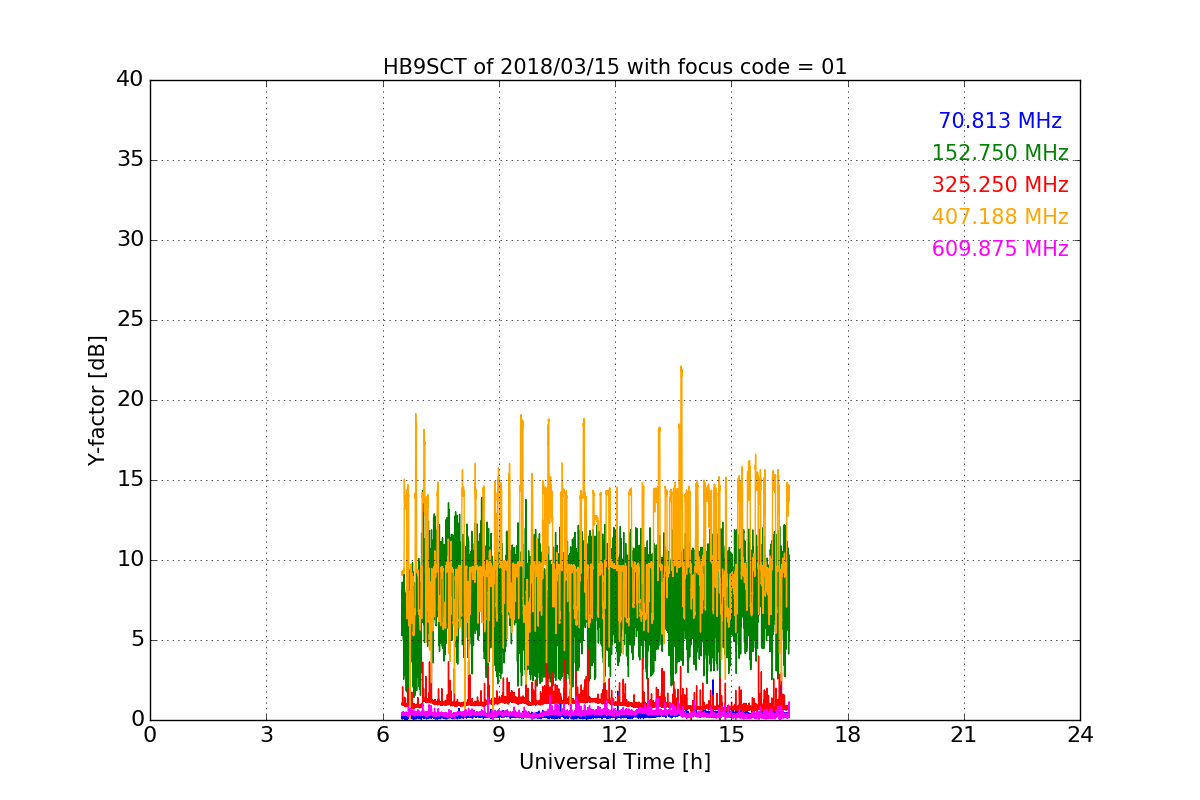This screenshot has height=800, width=1200.
Task: Click the 'Y-factor [dB]' axis label
Action: pyautogui.click(x=97, y=400)
